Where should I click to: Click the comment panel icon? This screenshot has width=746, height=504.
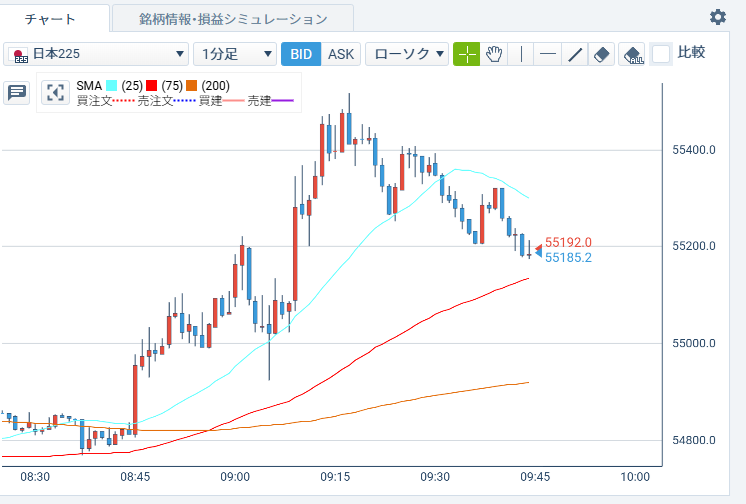[17, 93]
